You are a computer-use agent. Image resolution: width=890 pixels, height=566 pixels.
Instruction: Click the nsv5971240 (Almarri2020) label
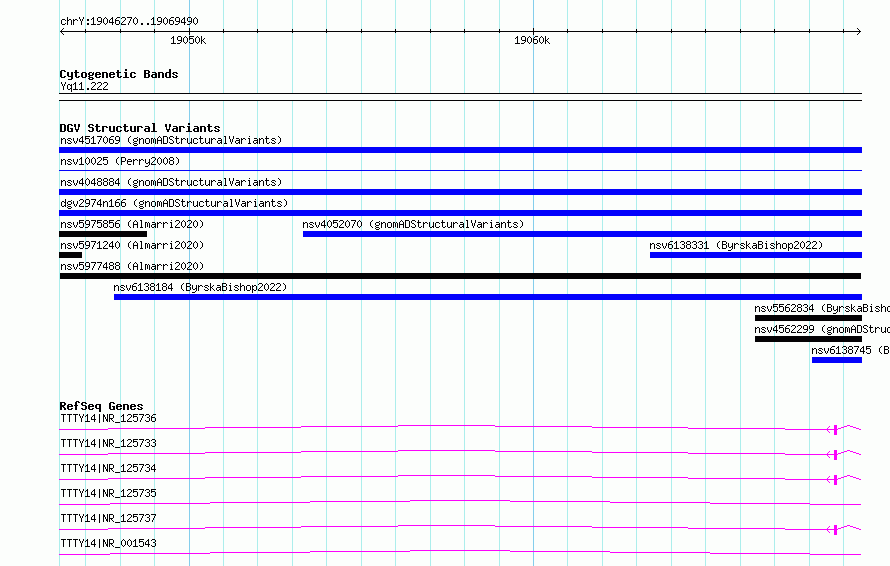click(x=132, y=245)
